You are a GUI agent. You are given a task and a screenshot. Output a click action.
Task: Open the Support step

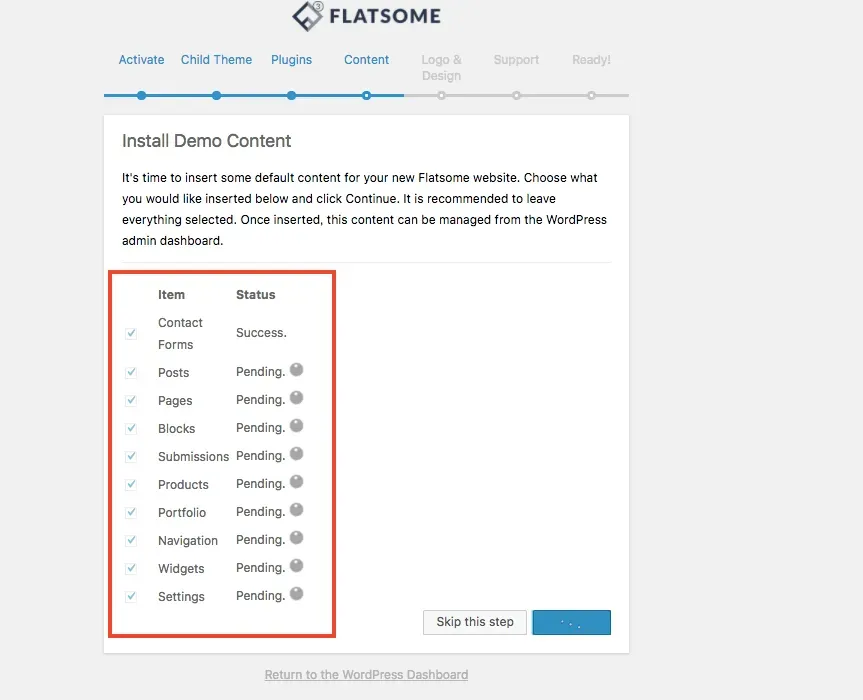[x=516, y=60]
